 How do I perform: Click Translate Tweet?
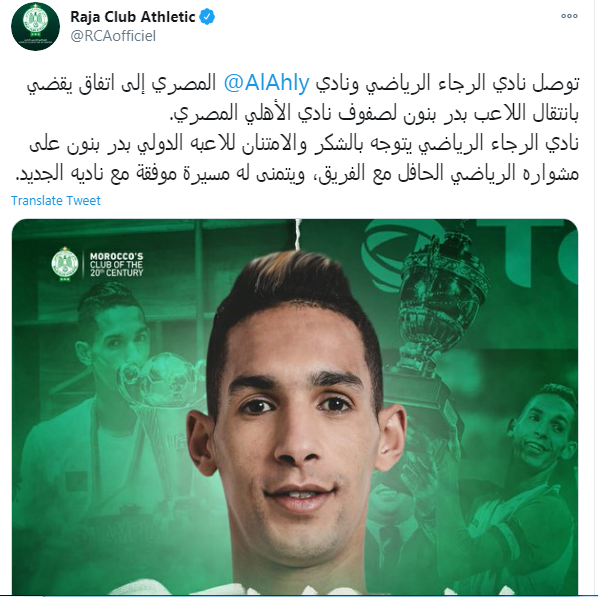56,200
